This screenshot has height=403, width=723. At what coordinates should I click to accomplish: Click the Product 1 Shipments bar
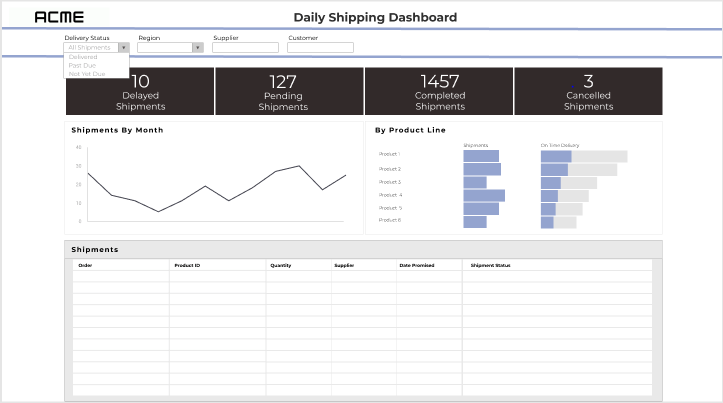point(481,156)
